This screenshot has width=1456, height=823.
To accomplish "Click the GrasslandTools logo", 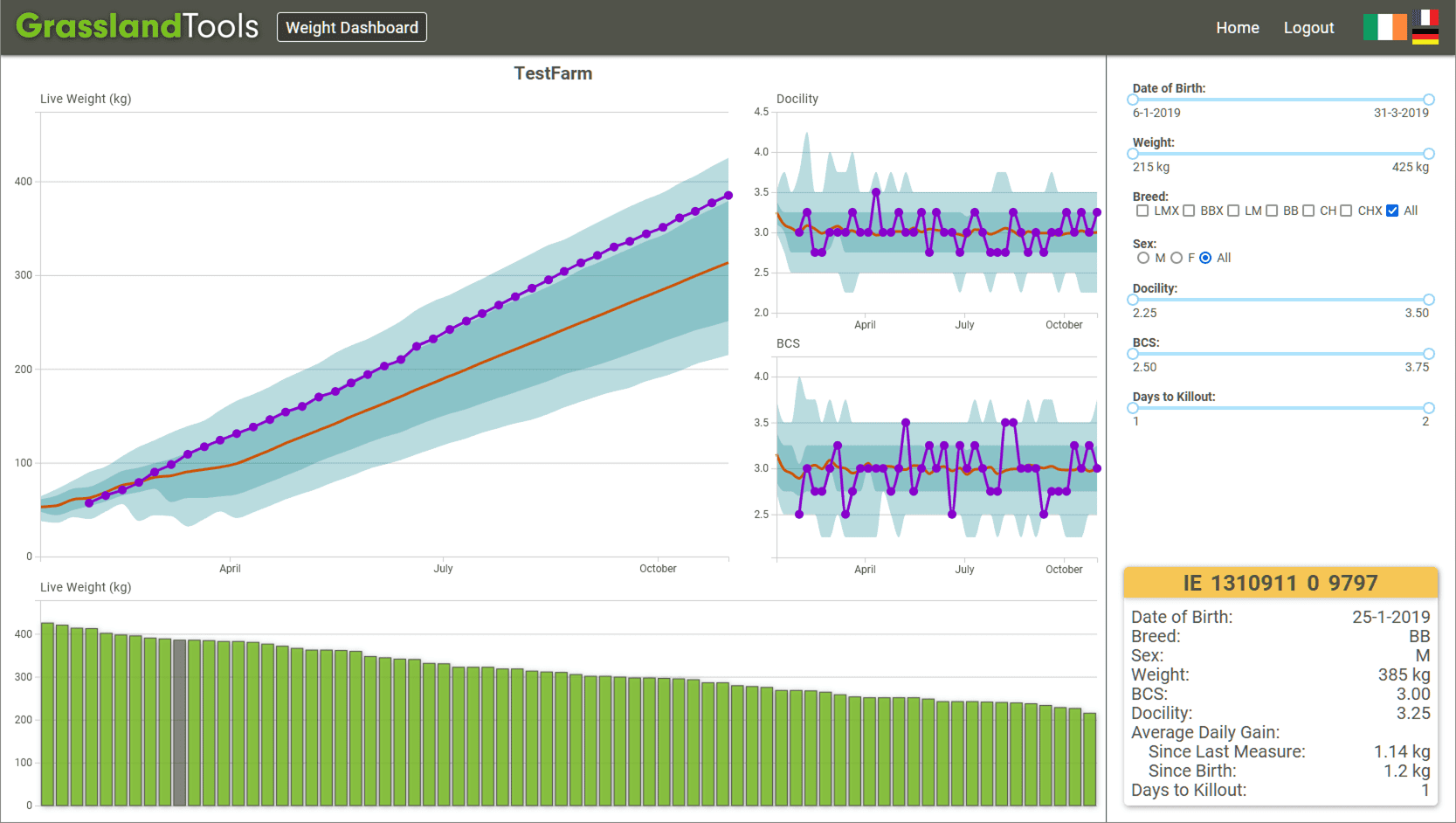I will click(x=137, y=26).
